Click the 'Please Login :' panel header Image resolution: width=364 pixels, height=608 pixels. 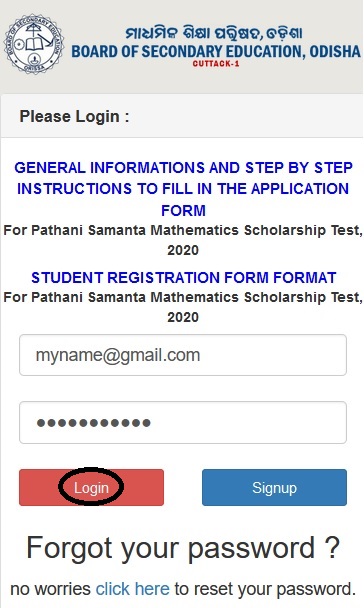pyautogui.click(x=182, y=116)
